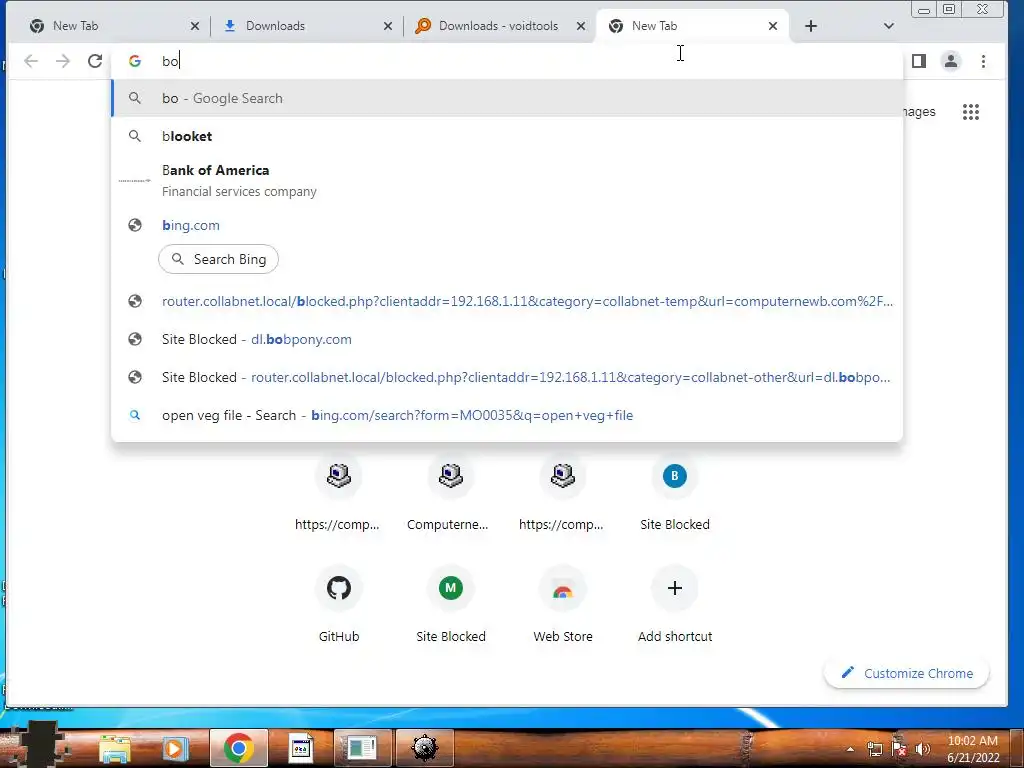Open the Action Center flag icon
The width and height of the screenshot is (1024, 768).
pos(899,749)
